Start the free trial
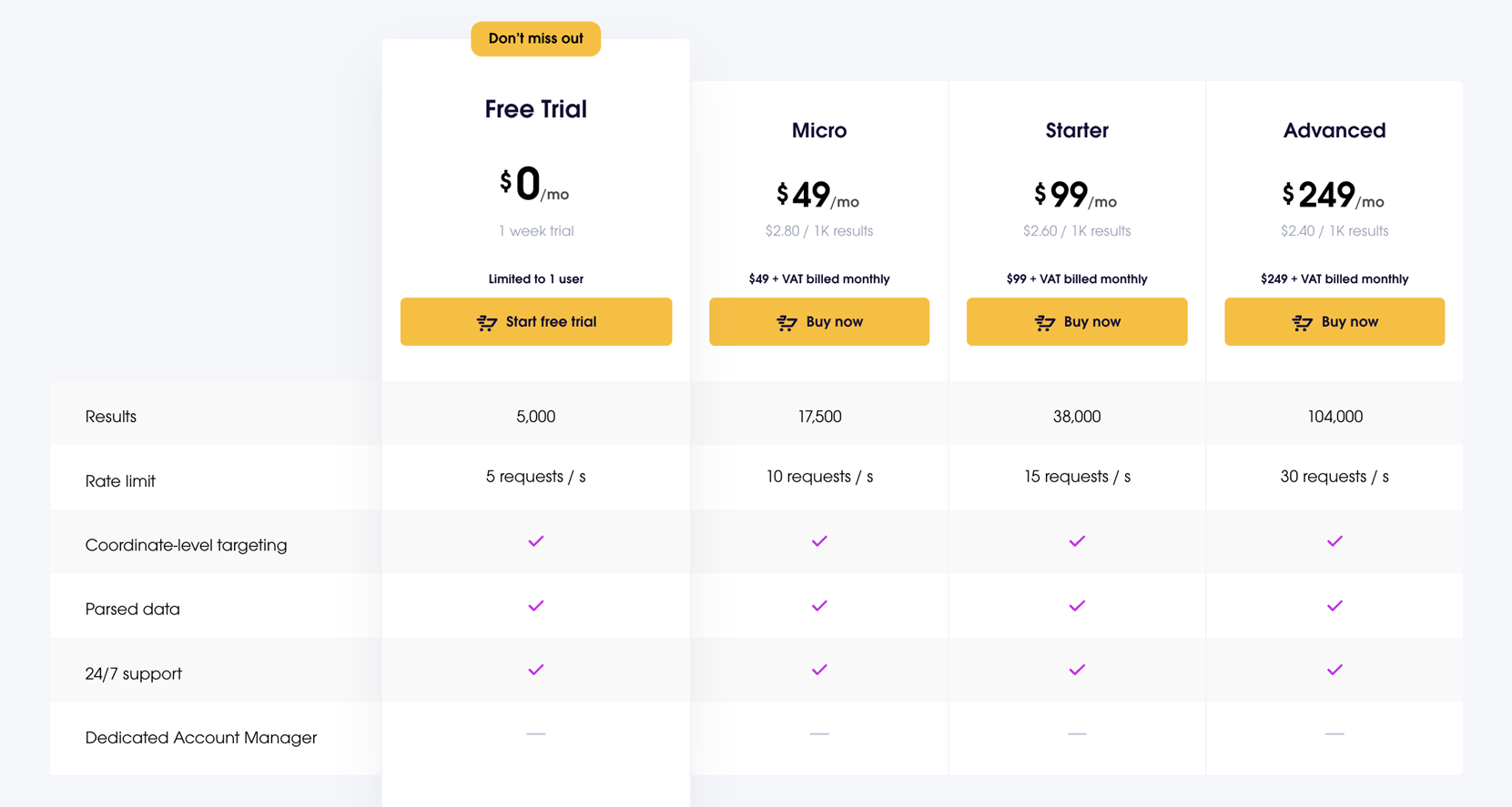This screenshot has width=1512, height=807. click(536, 321)
